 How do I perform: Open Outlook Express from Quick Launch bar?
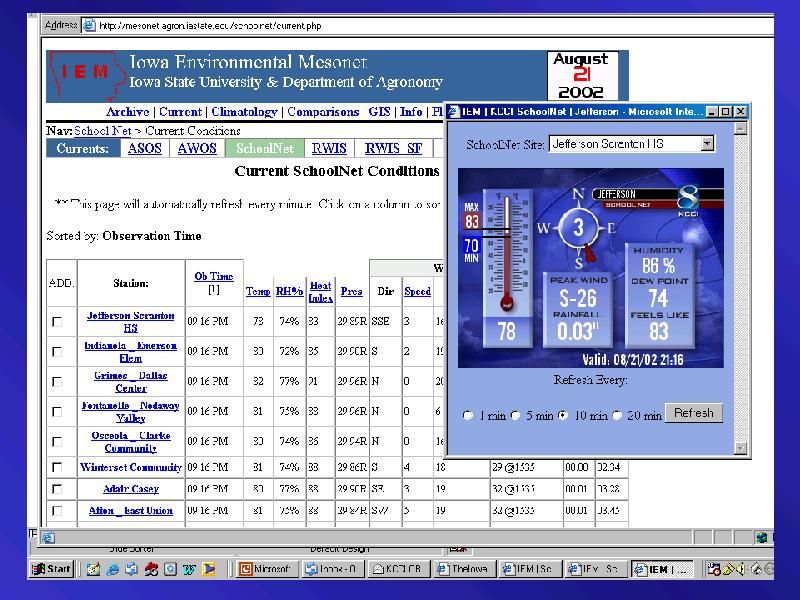pos(132,569)
